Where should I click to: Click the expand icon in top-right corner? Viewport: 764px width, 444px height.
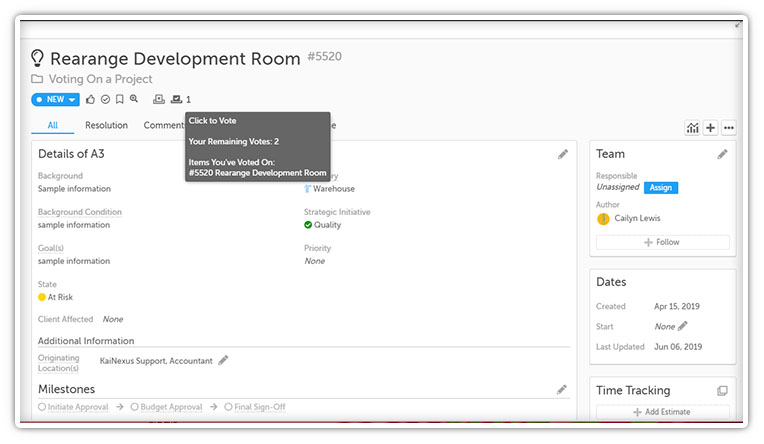(738, 25)
